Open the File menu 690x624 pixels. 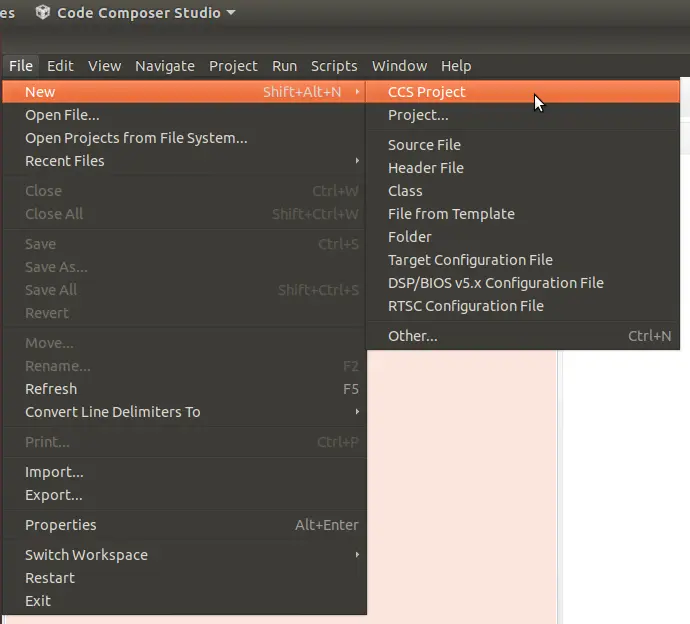pos(21,66)
